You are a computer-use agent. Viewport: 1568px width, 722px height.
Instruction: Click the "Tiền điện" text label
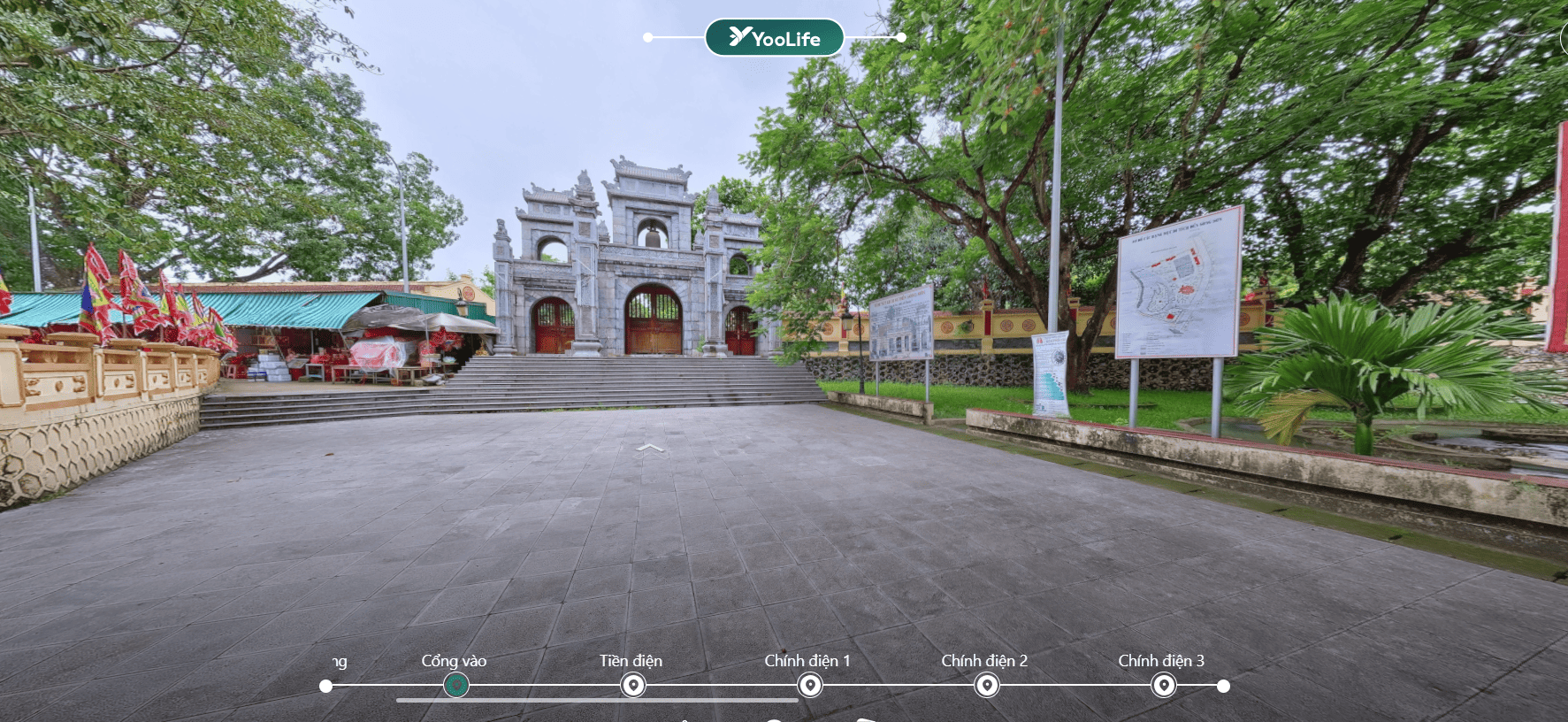coord(631,661)
